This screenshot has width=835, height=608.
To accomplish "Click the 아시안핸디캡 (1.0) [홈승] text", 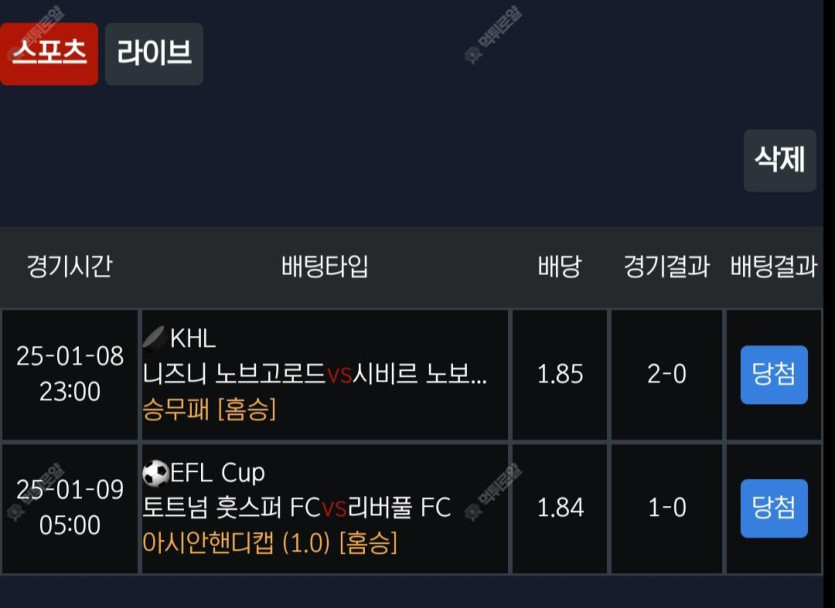I will pyautogui.click(x=270, y=543).
